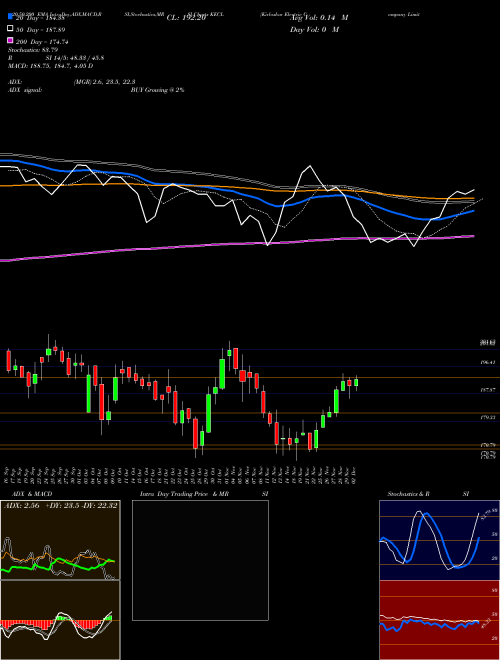Click the 179.33 price axis label
The image size is (500, 660).
coord(488,418)
